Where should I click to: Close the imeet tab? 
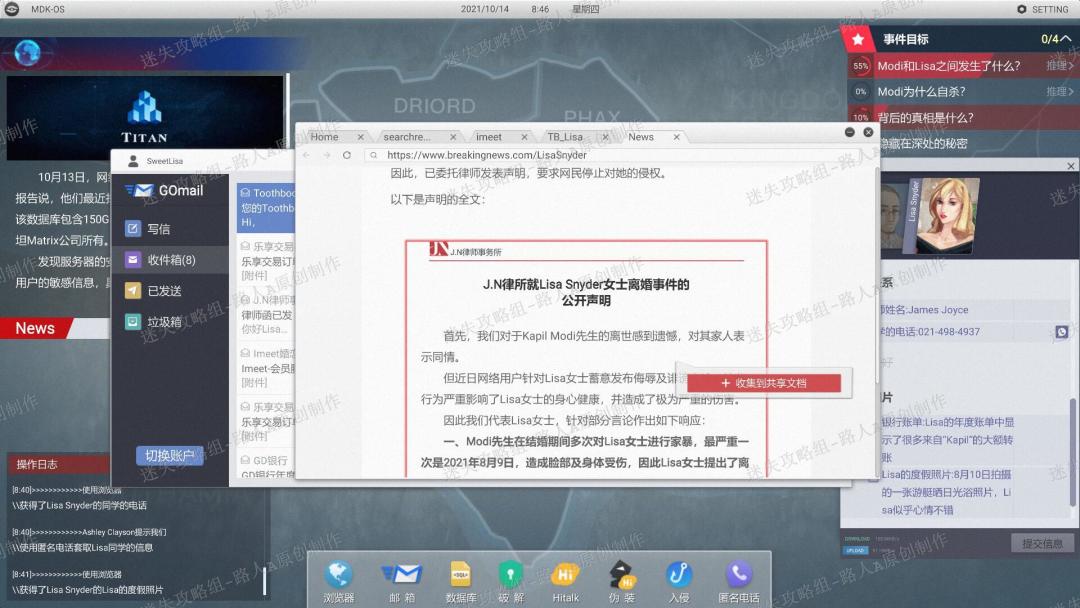[x=524, y=137]
